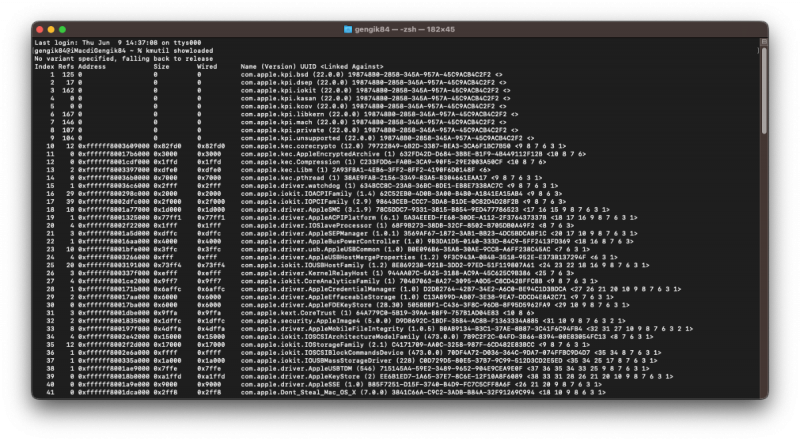Click 'com.apple.kpi.bsd' in the kext list
This screenshot has height=441, width=800.
pyautogui.click(x=274, y=75)
